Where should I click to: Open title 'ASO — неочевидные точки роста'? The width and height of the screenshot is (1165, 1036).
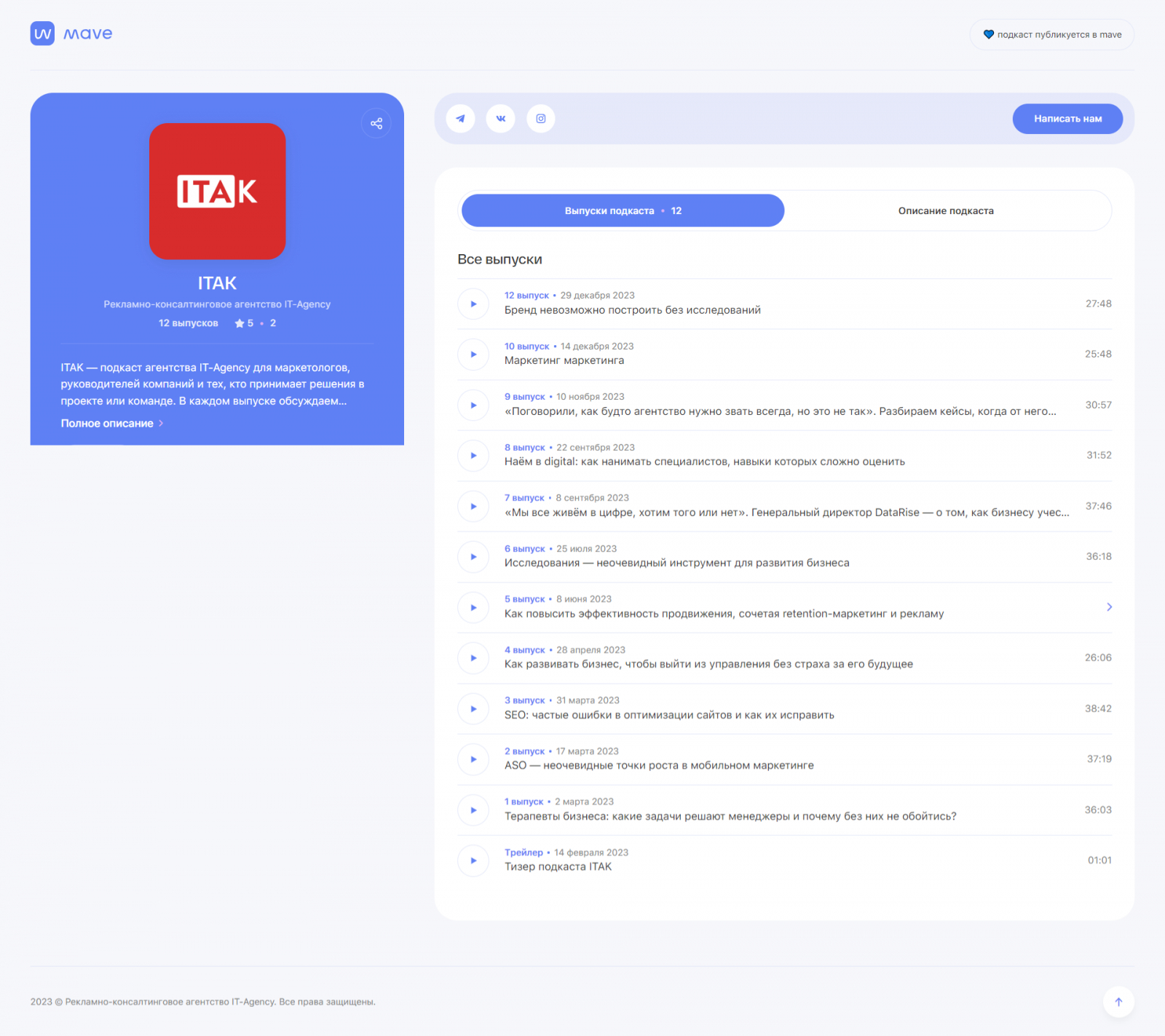click(x=659, y=765)
